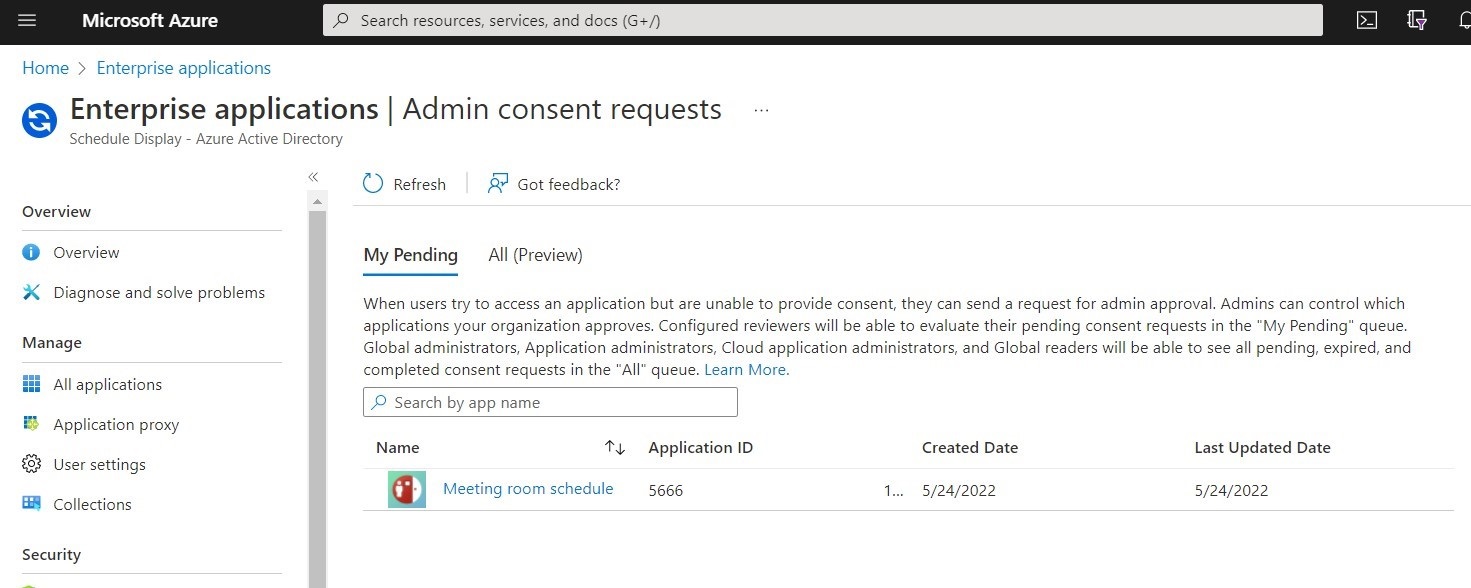
Task: Open Cloud Shell terminal icon
Action: 1367,20
